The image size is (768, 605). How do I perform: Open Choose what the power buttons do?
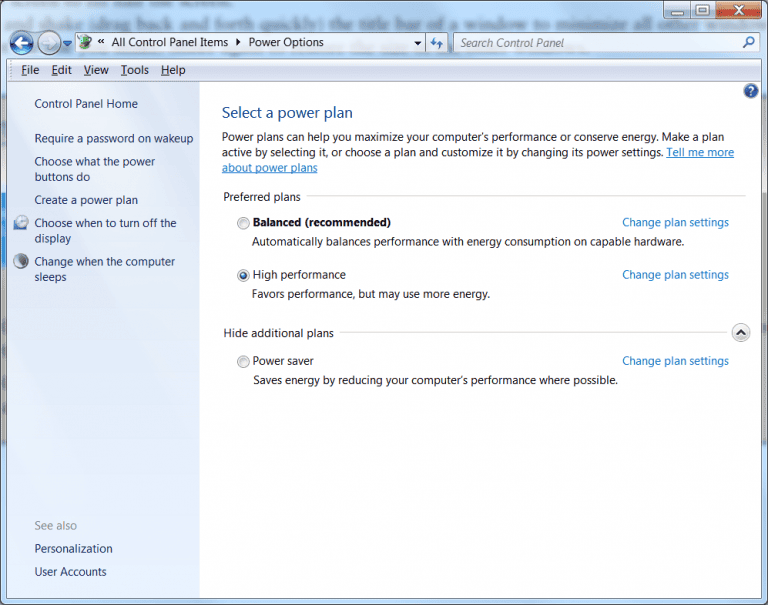pyautogui.click(x=95, y=169)
